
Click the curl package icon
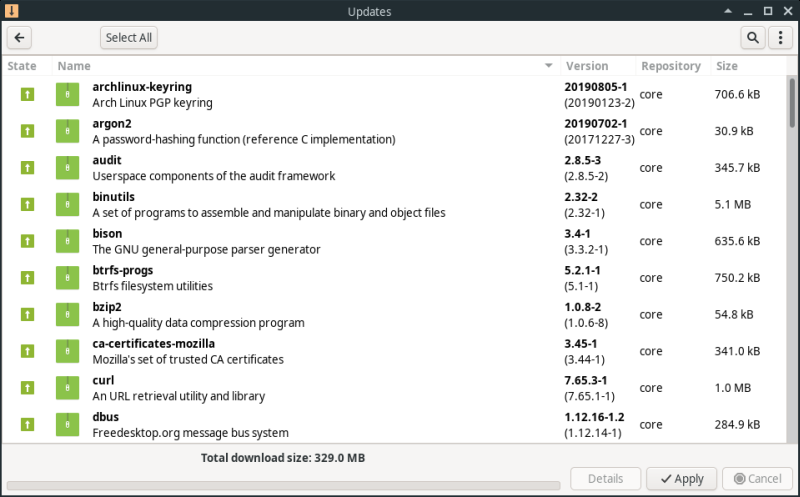pyautogui.click(x=67, y=388)
